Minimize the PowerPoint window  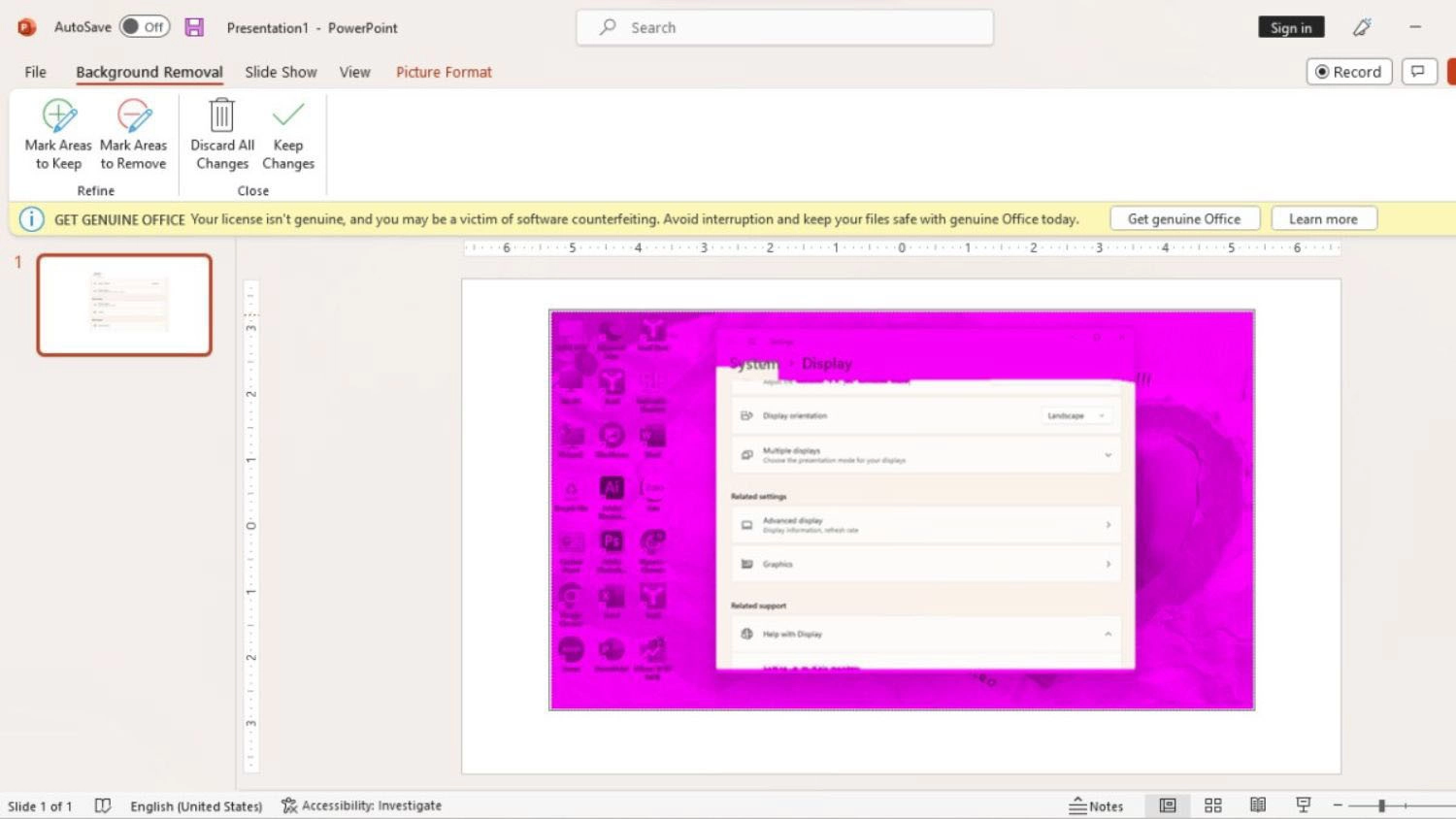tap(1415, 27)
